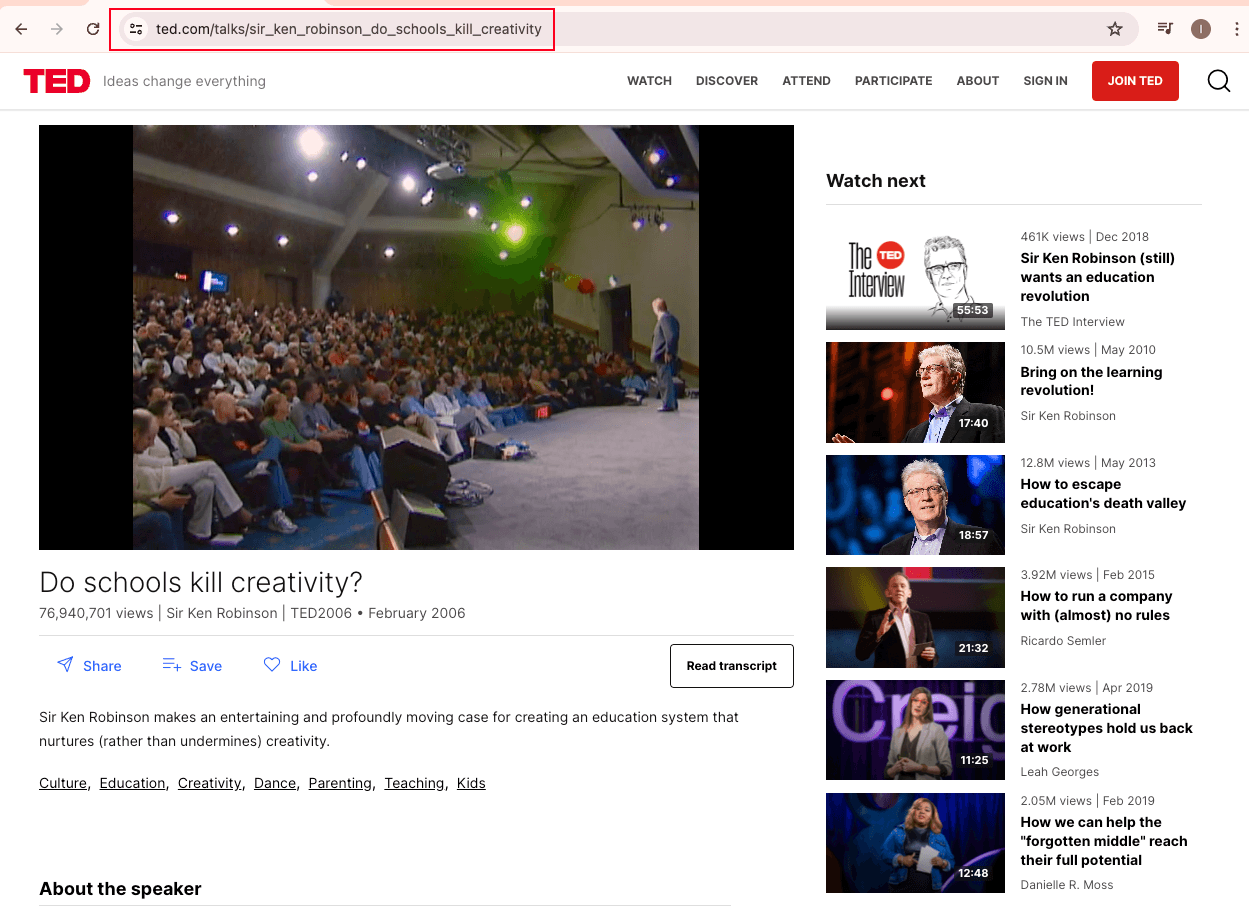The image size is (1249, 910).
Task: Bookmark this page with the star icon
Action: [1115, 29]
